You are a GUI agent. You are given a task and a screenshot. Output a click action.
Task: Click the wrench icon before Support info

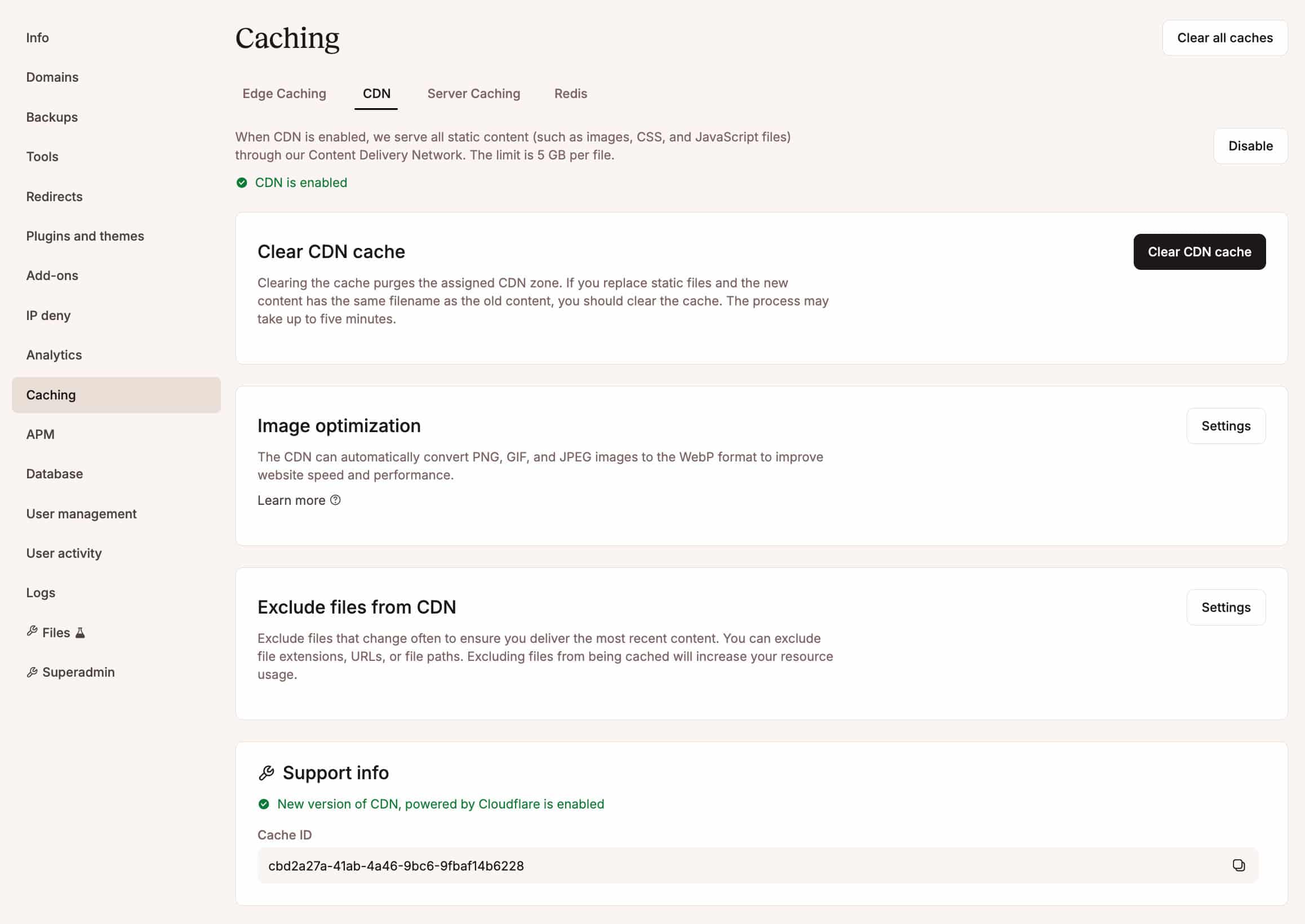coord(266,771)
